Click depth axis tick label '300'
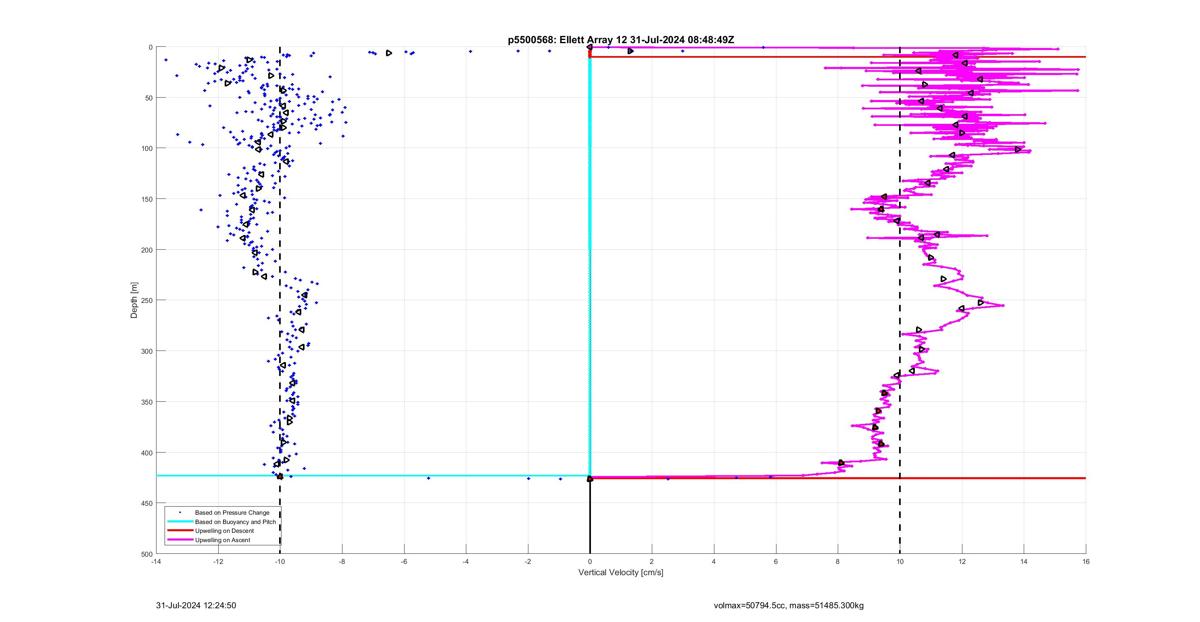This screenshot has height=622, width=1200. 146,351
